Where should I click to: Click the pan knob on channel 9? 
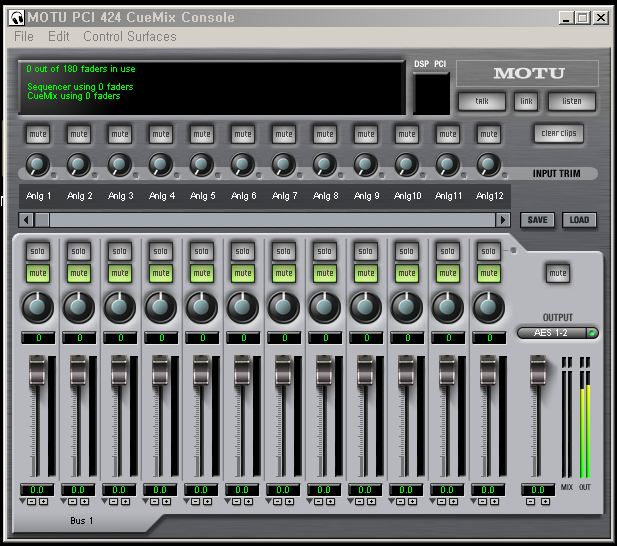365,307
